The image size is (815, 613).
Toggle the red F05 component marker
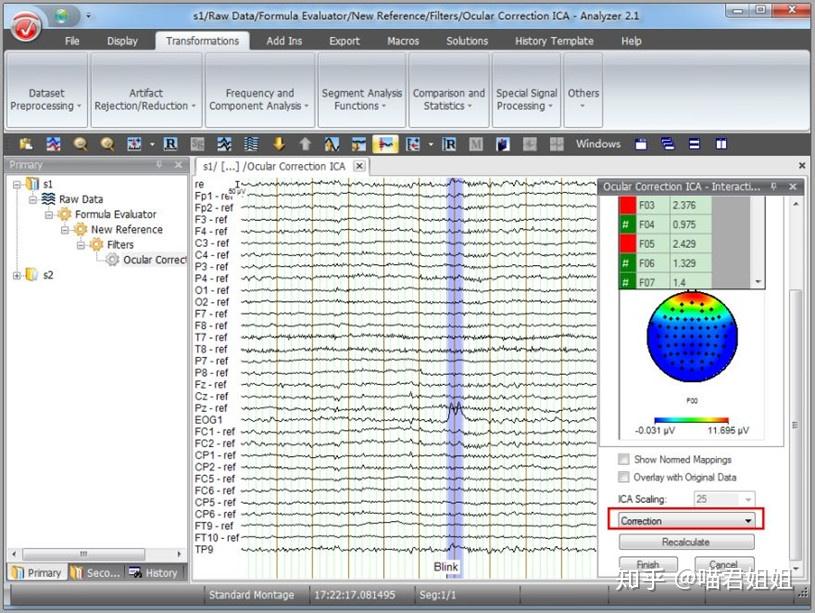[x=628, y=244]
